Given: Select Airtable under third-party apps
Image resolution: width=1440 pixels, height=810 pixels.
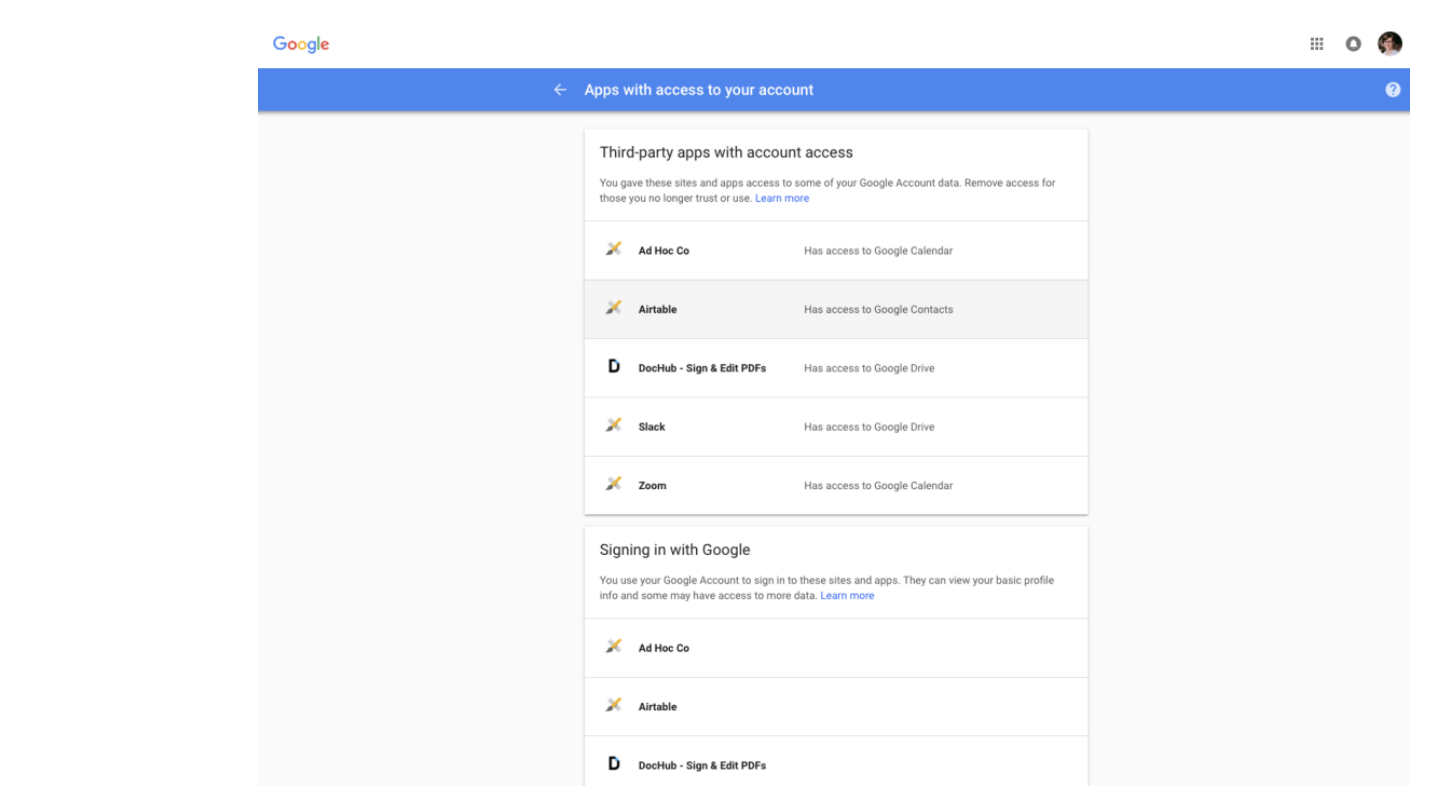Looking at the screenshot, I should click(x=836, y=309).
